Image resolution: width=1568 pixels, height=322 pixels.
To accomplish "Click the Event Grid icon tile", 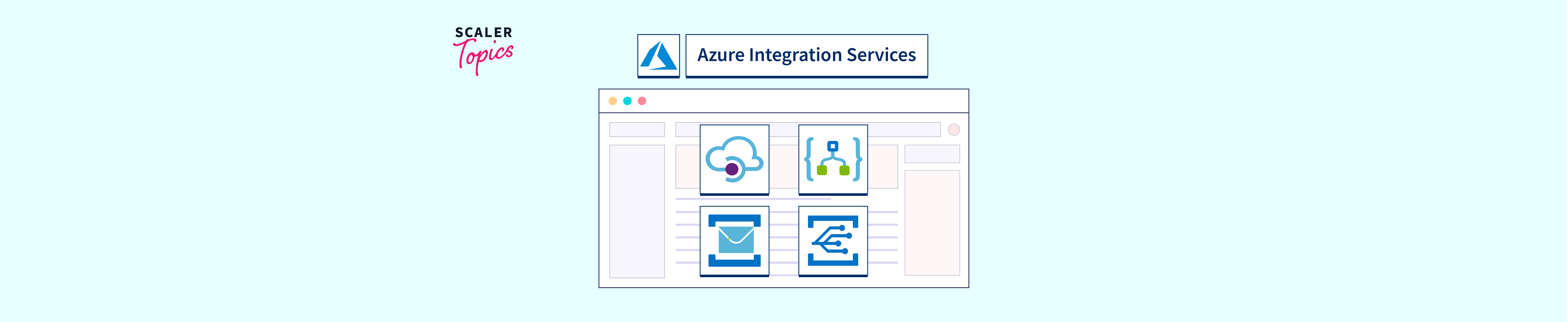I will point(833,241).
